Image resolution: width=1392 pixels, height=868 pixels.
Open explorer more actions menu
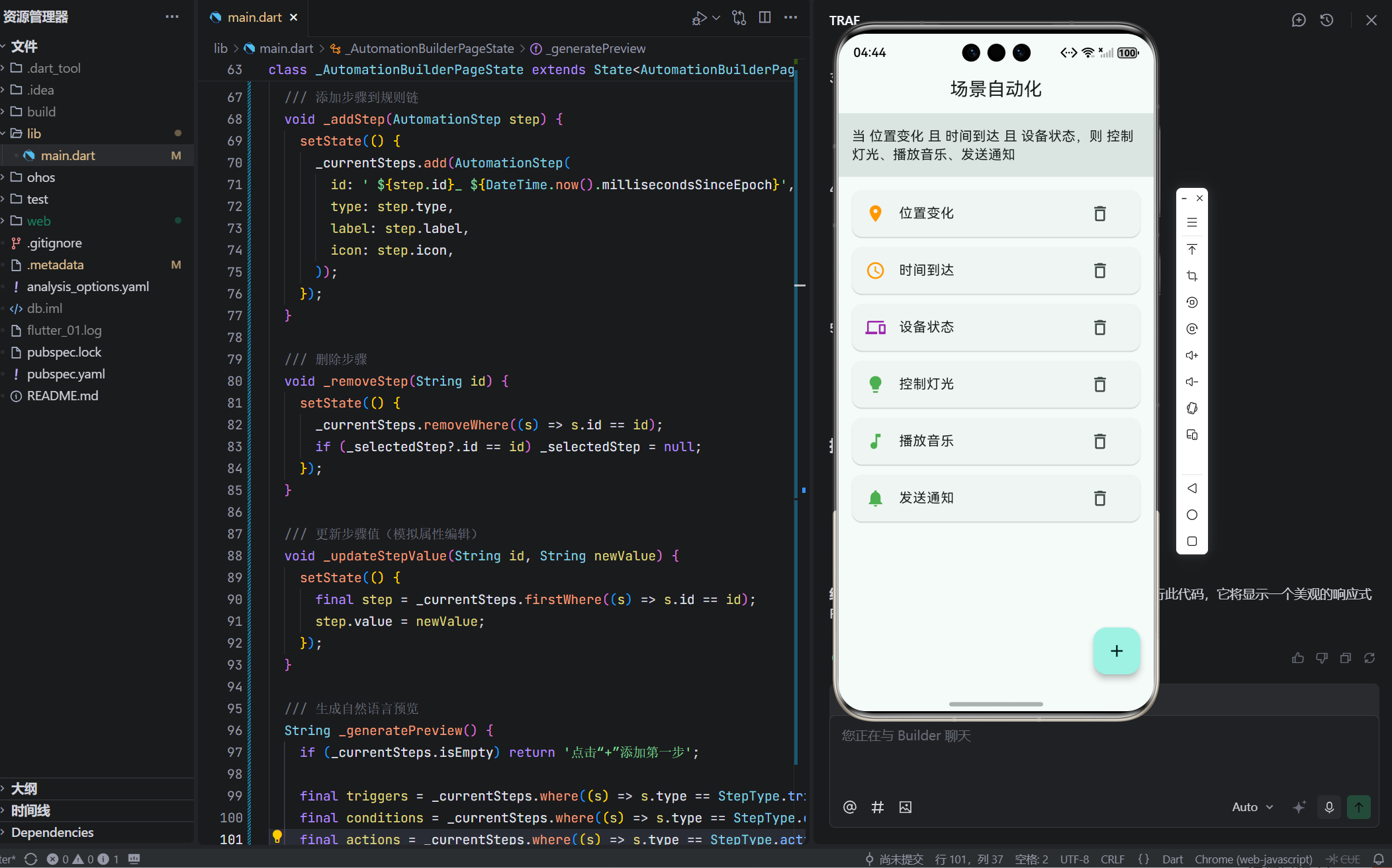coord(172,17)
